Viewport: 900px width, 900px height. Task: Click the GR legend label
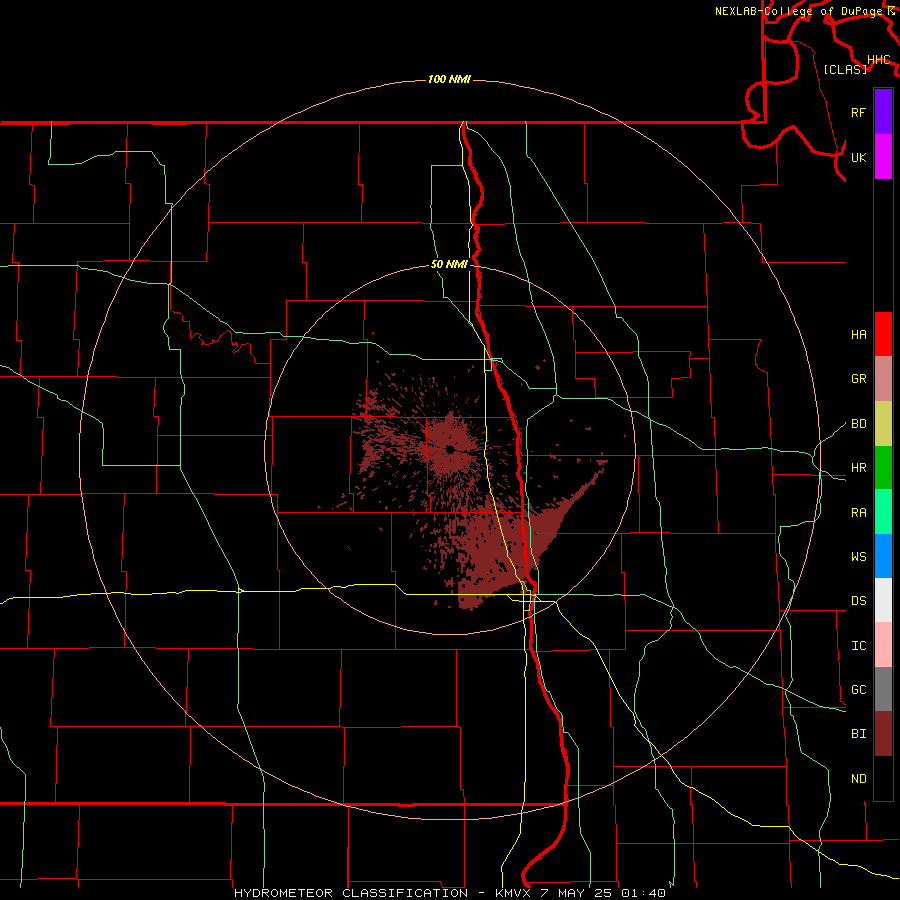[x=859, y=379]
